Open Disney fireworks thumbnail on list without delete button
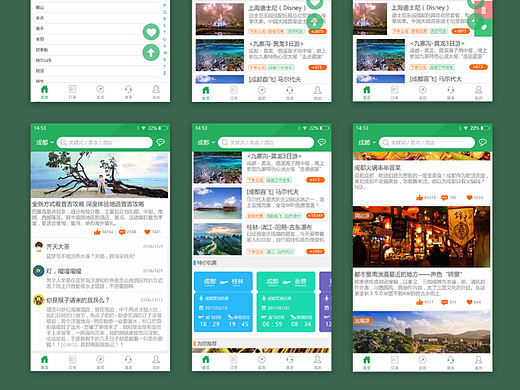Image resolution: width=520 pixels, height=390 pixels. pyautogui.click(x=220, y=19)
